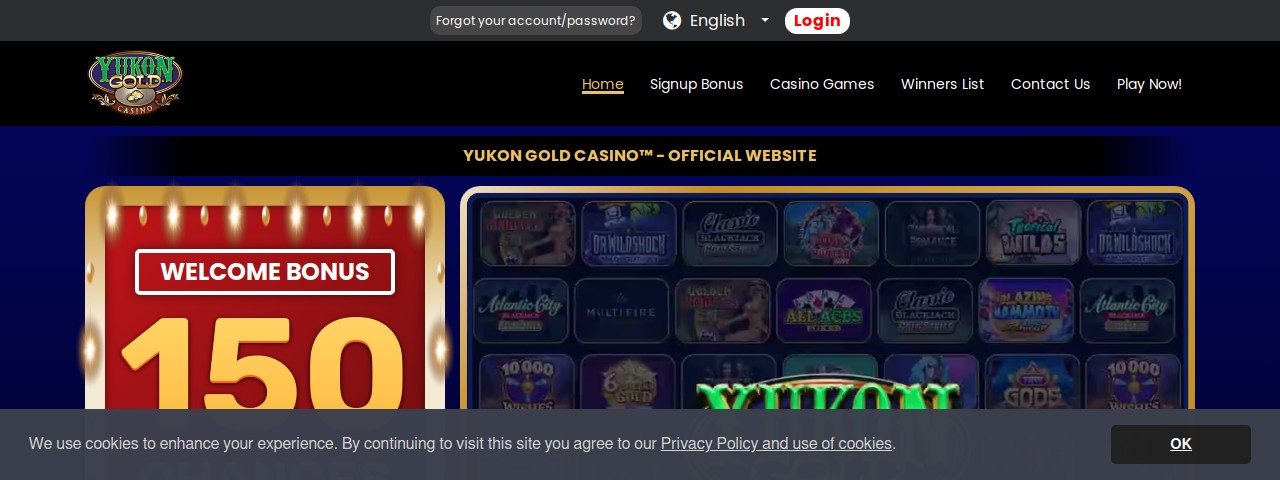Open the Signup Bonus page
1280x480 pixels.
[x=696, y=84]
